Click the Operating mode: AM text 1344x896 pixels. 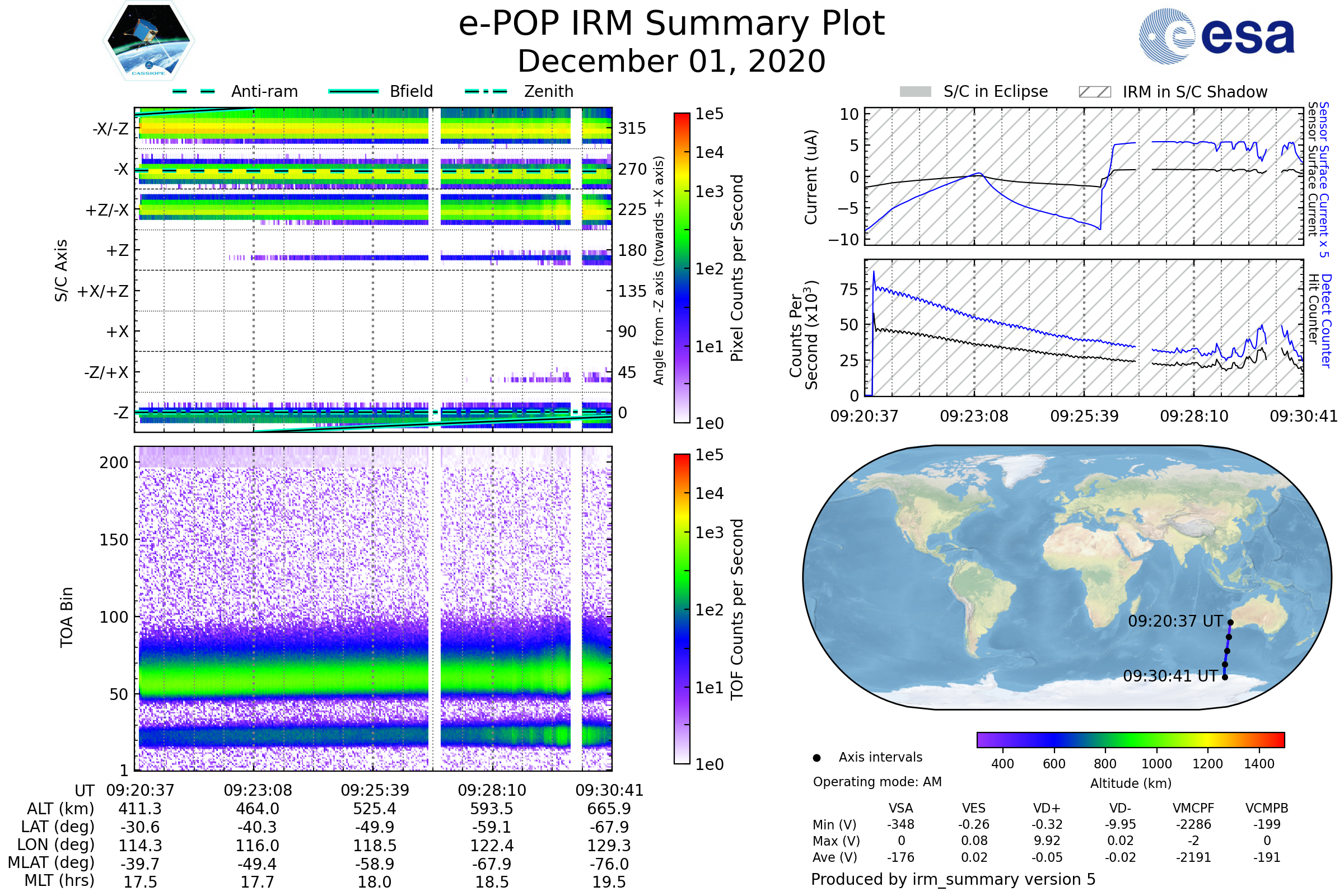point(877,782)
